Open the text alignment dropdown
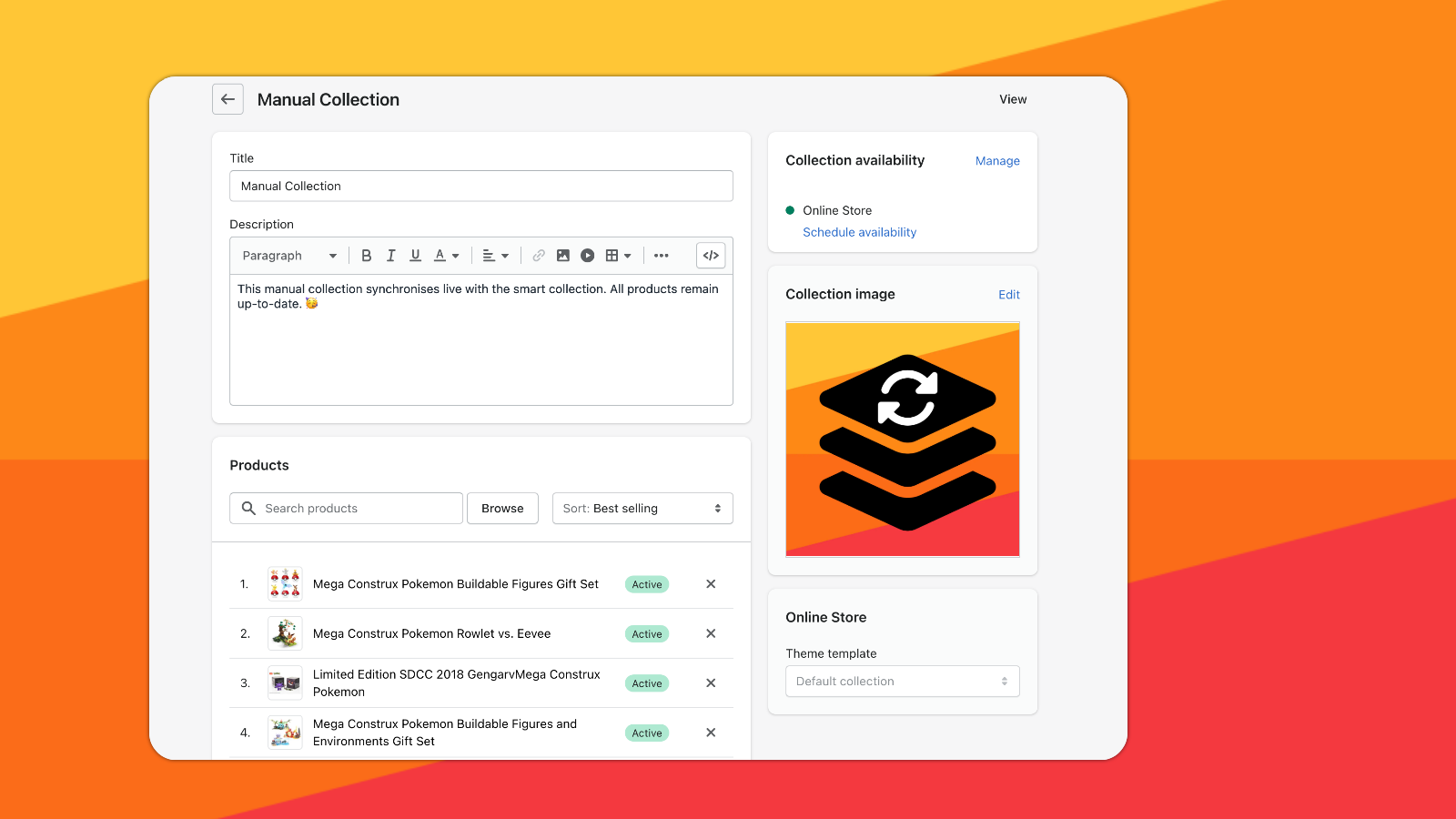The width and height of the screenshot is (1456, 819). click(x=495, y=256)
